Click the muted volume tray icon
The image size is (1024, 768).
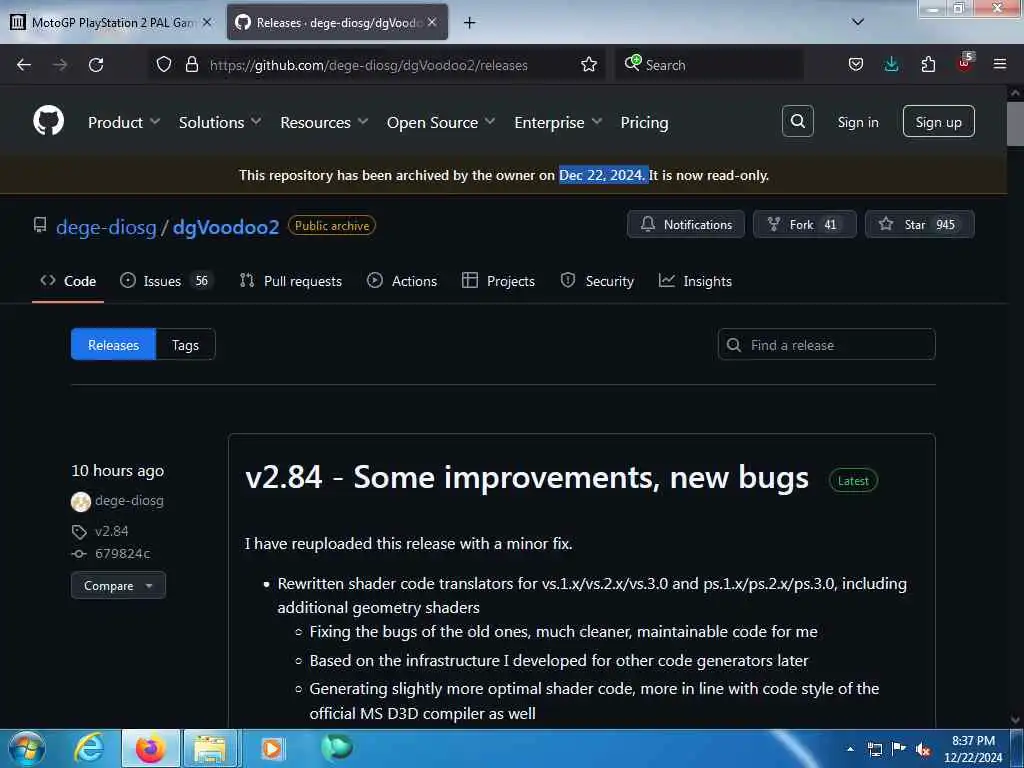coord(923,750)
